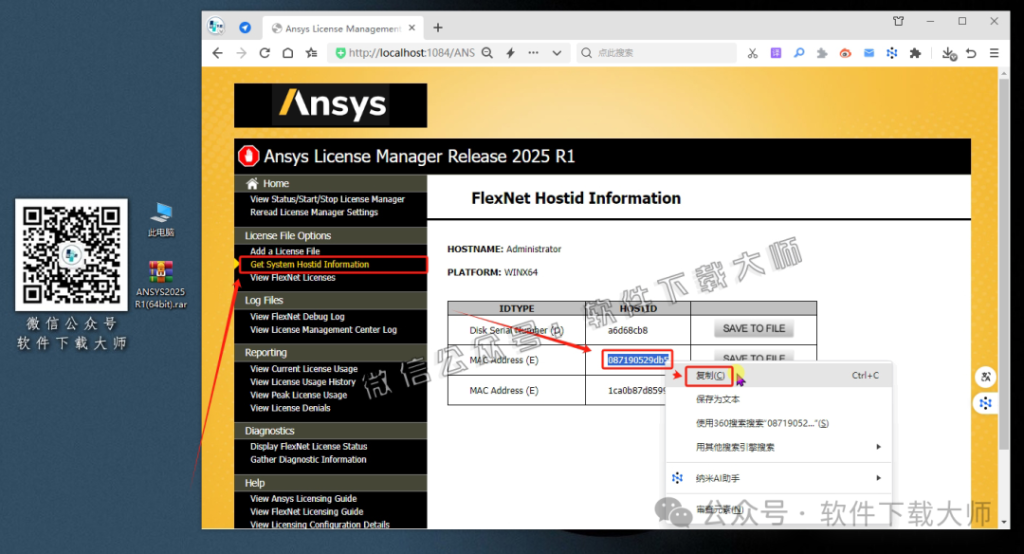Click the search box in browser toolbar
The width and height of the screenshot is (1024, 554).
click(x=656, y=53)
